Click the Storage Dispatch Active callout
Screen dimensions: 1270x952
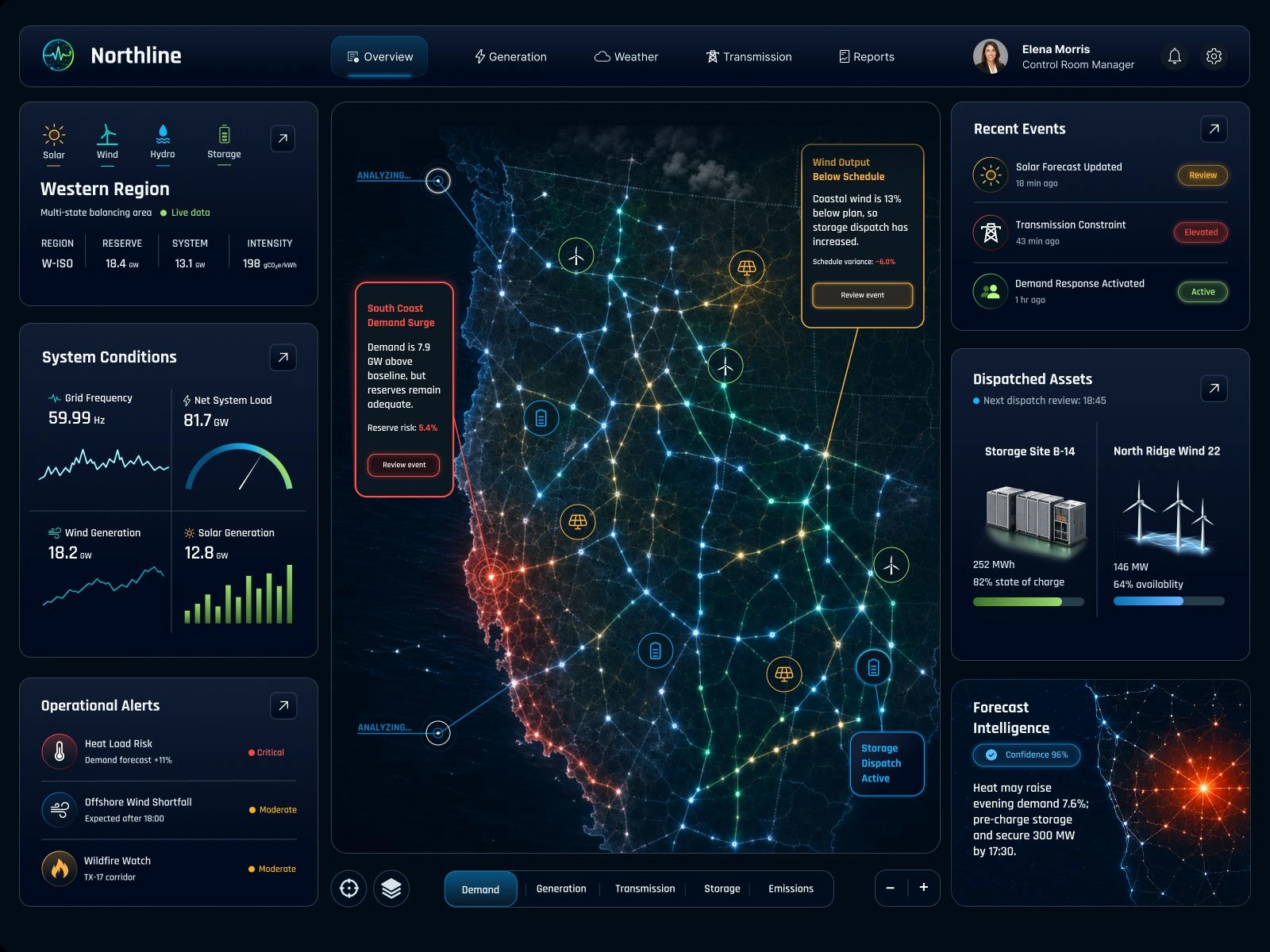coord(887,763)
